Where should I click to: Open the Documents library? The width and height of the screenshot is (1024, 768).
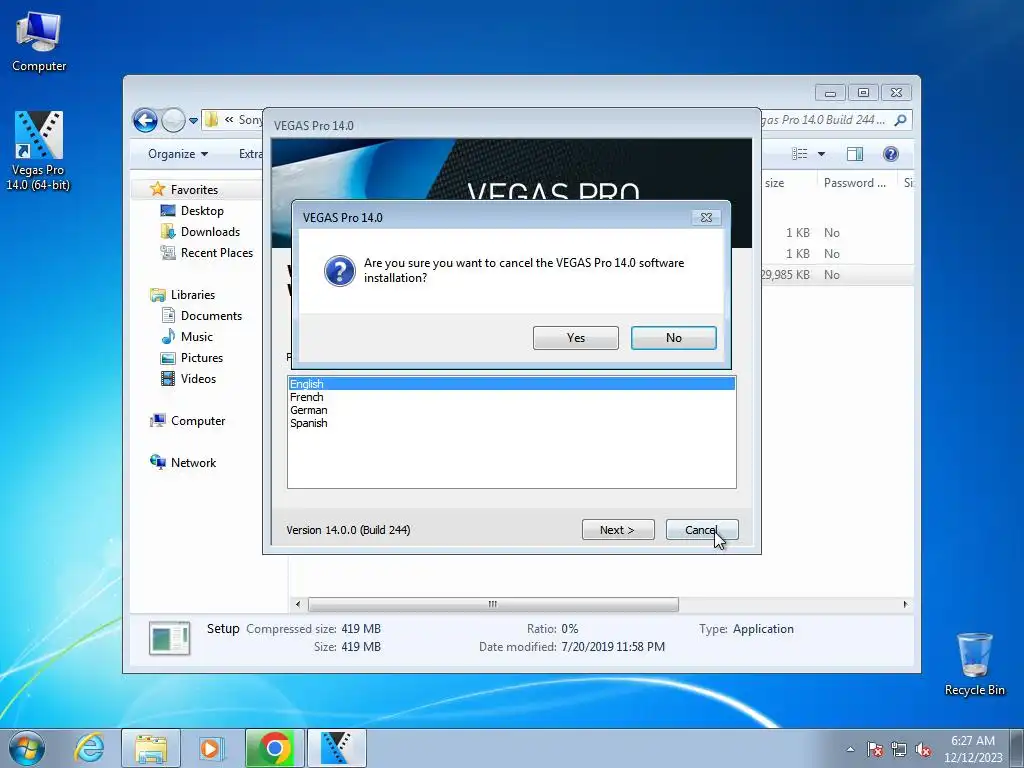(x=211, y=315)
